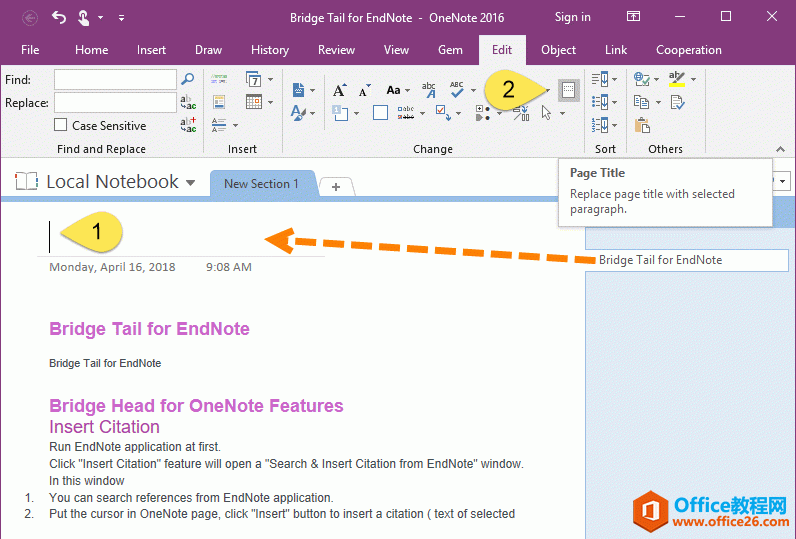Click the Touch/Mouse mode hand icon
This screenshot has width=796, height=539.
(83, 18)
